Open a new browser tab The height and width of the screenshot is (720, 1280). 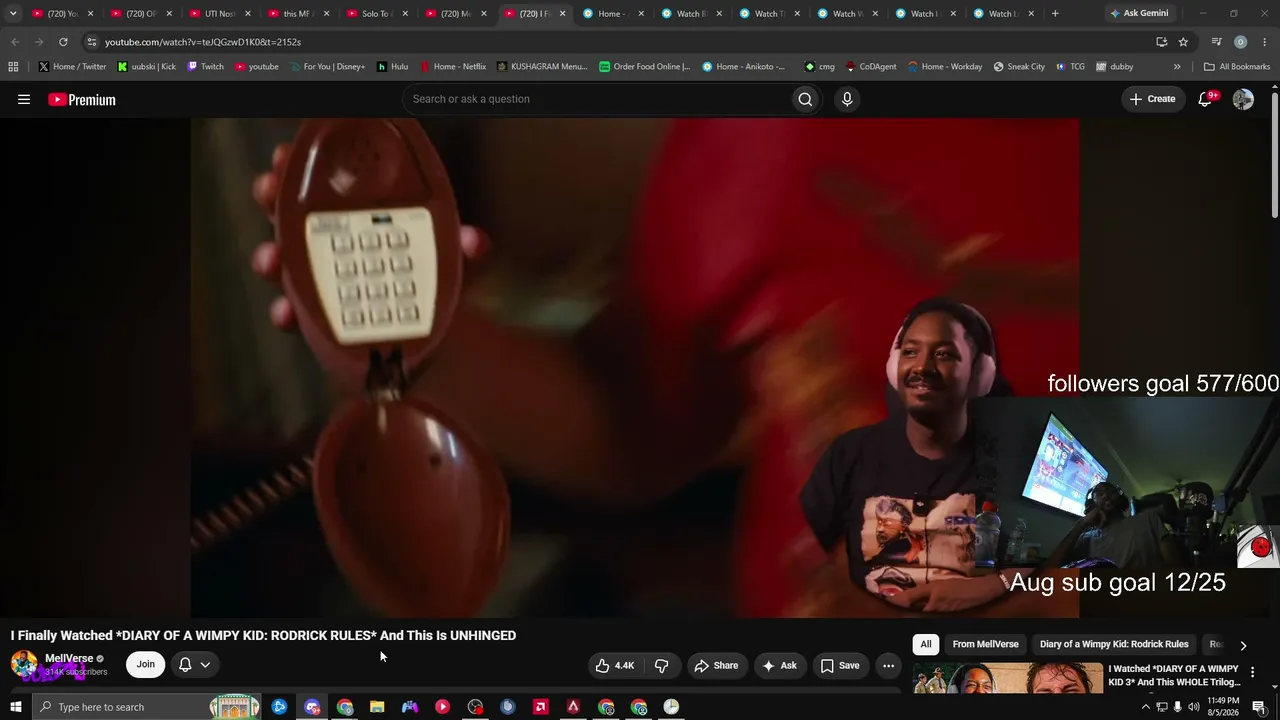click(x=1055, y=14)
